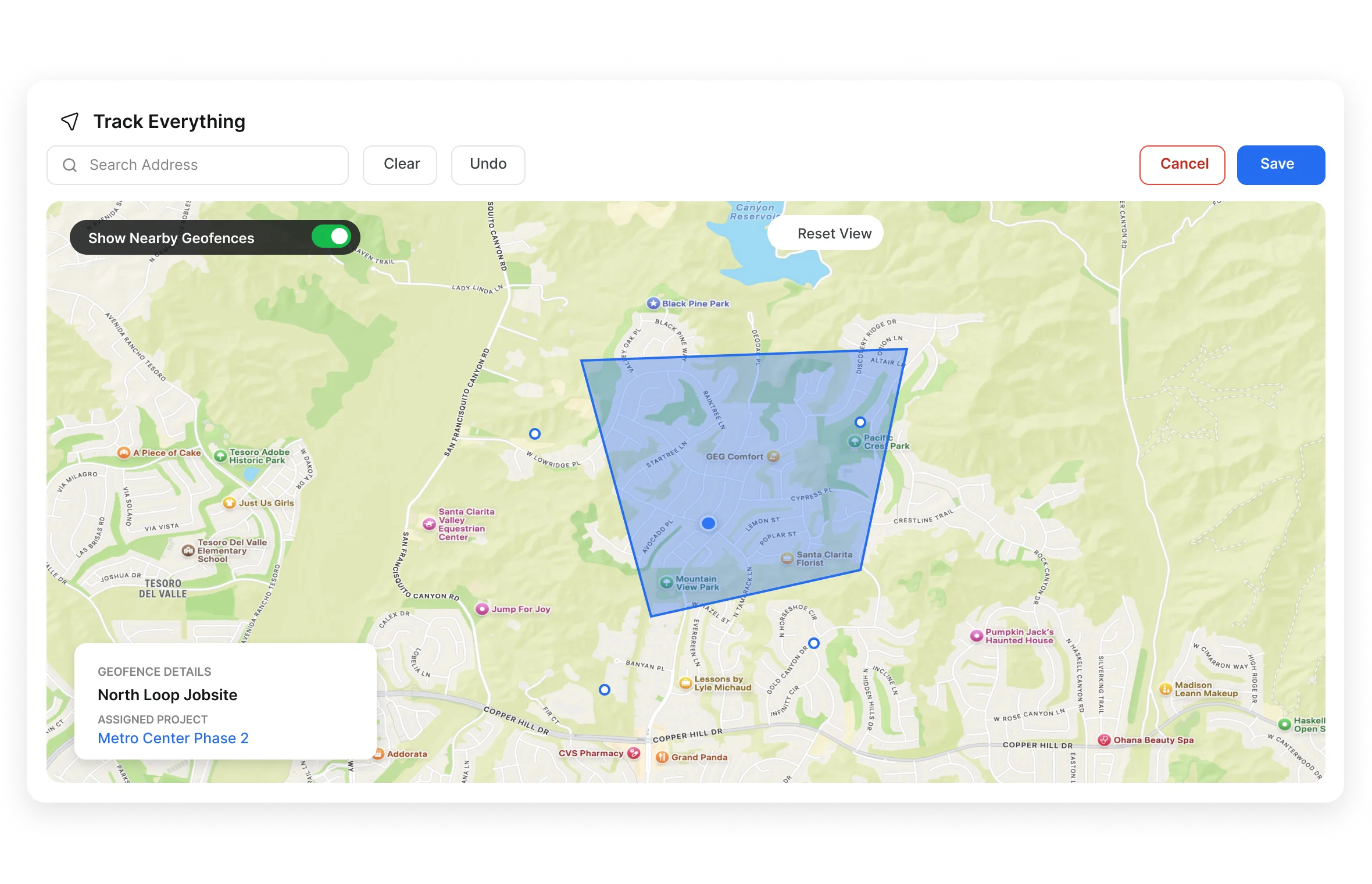
Task: Click the search magnifier icon
Action: (70, 165)
